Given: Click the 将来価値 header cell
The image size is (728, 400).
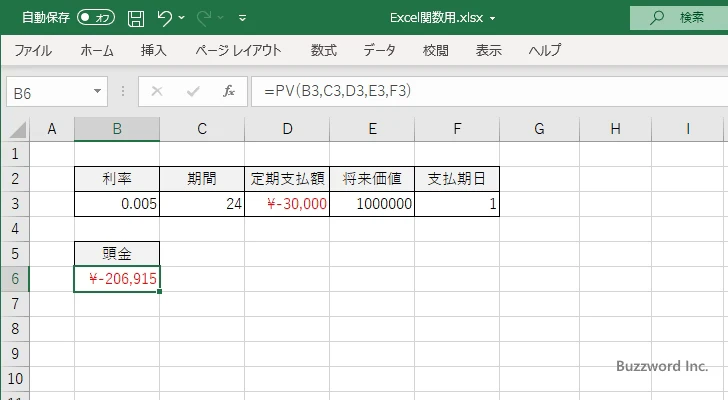Looking at the screenshot, I should pos(372,179).
